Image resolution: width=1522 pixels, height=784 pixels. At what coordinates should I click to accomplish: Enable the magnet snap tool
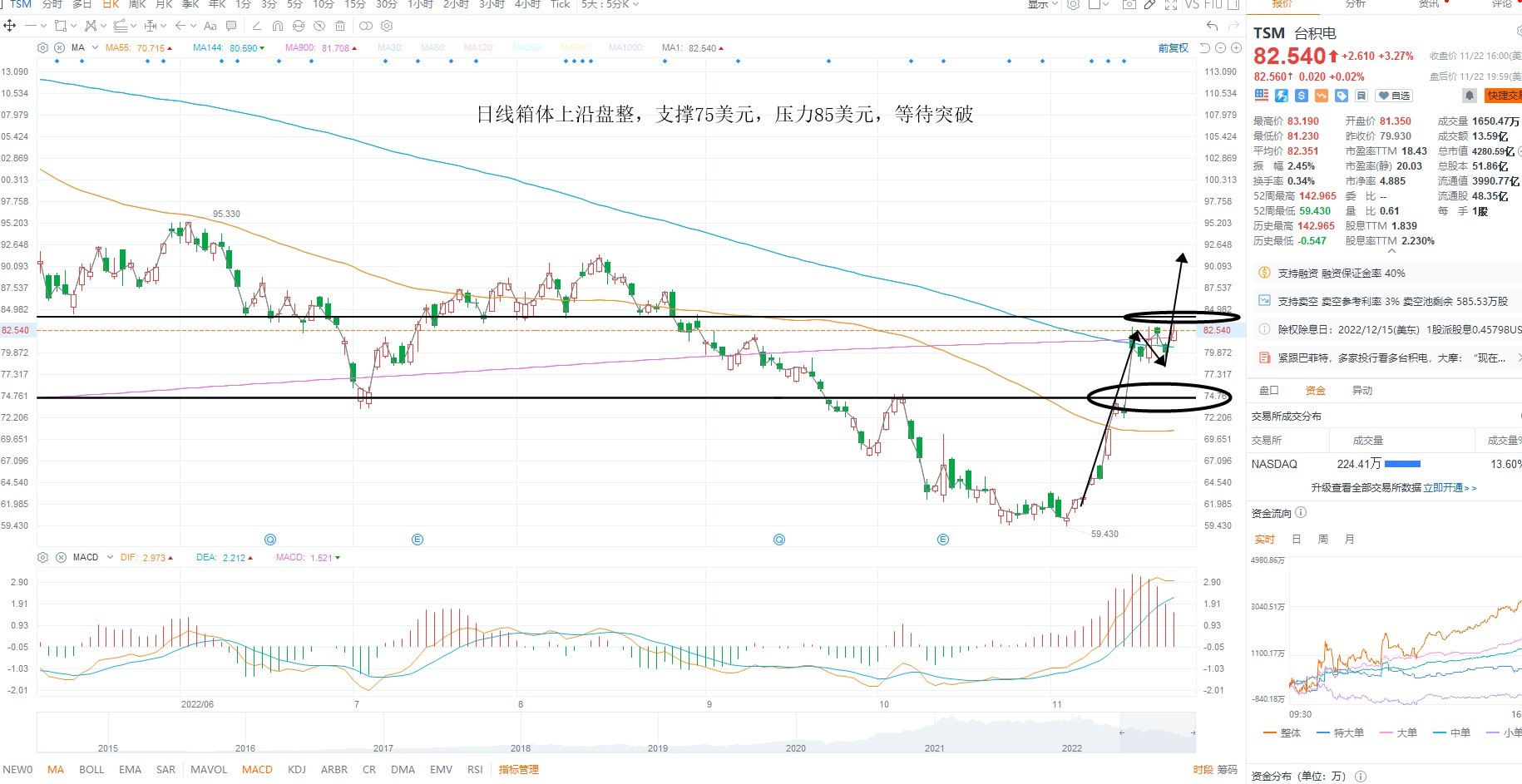278,26
